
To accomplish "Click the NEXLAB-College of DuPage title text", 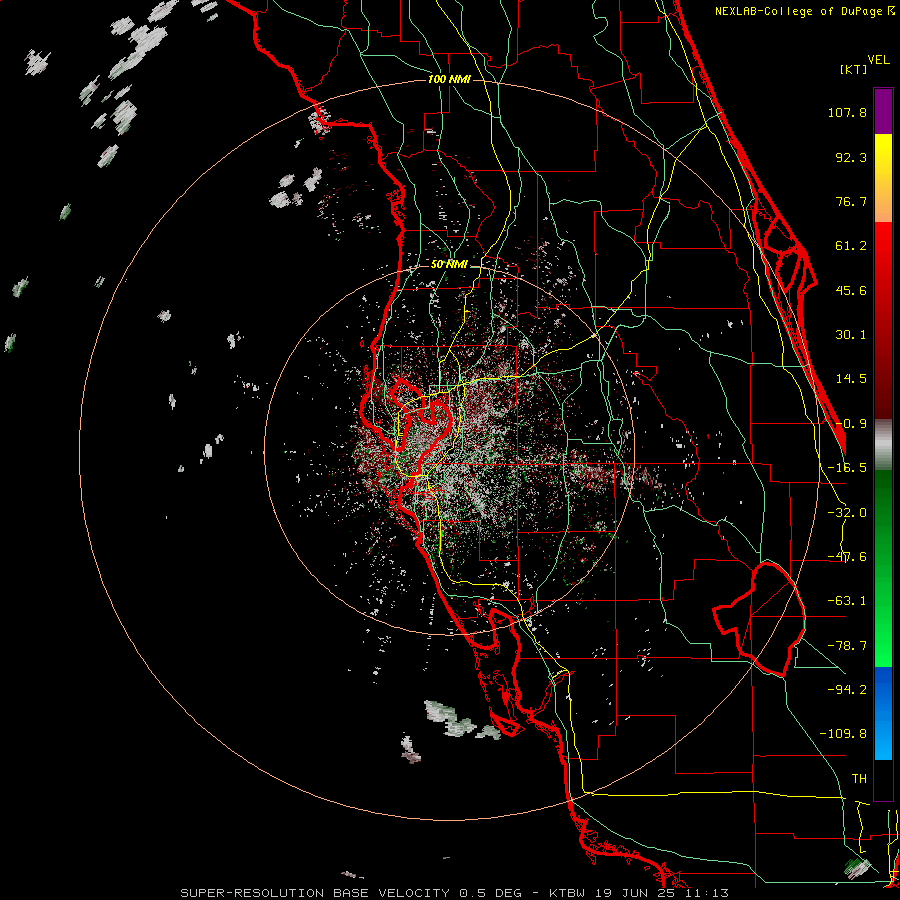I will (x=800, y=11).
